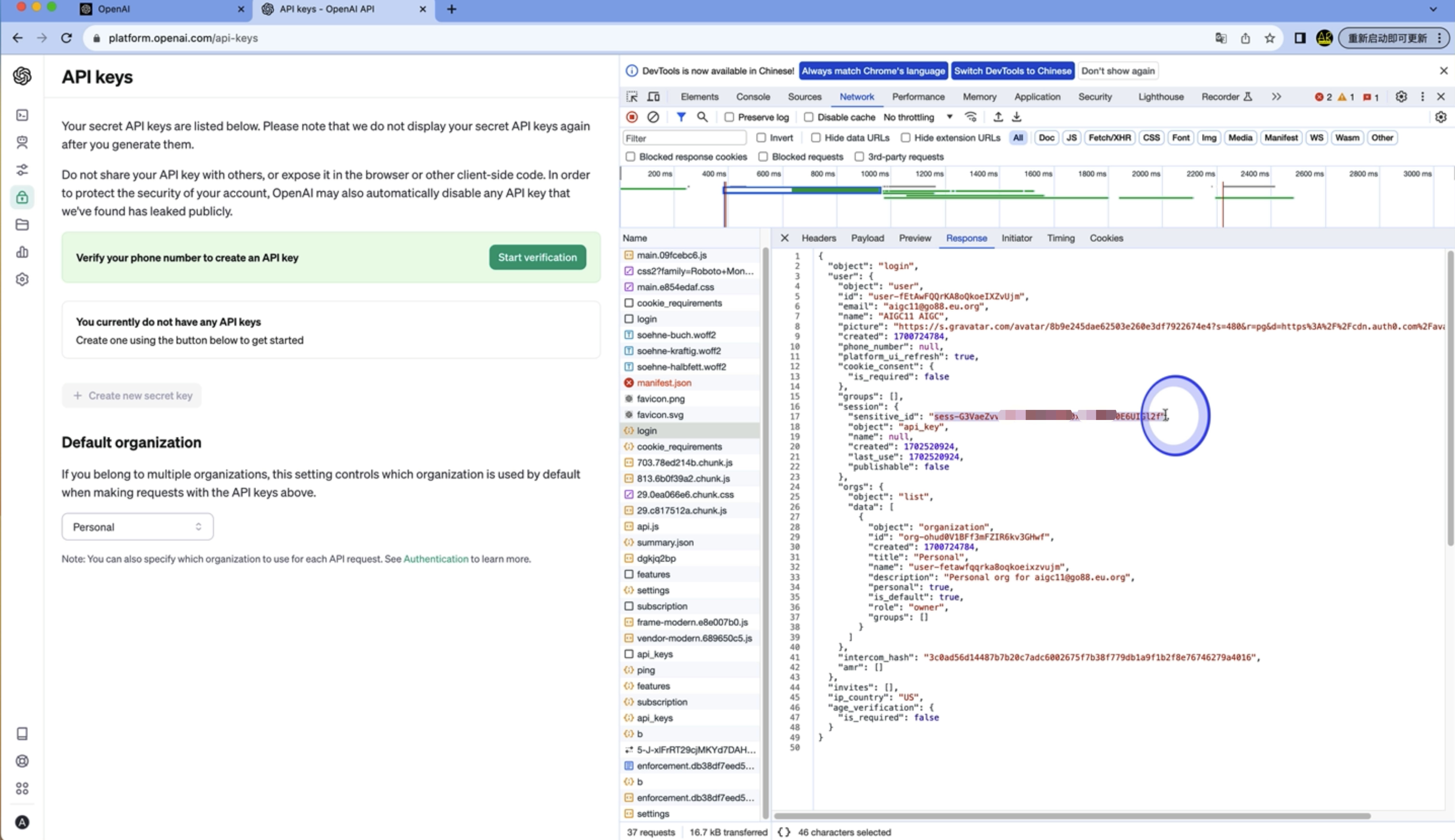This screenshot has height=840, width=1455.
Task: Click Don't show again
Action: (x=1117, y=71)
